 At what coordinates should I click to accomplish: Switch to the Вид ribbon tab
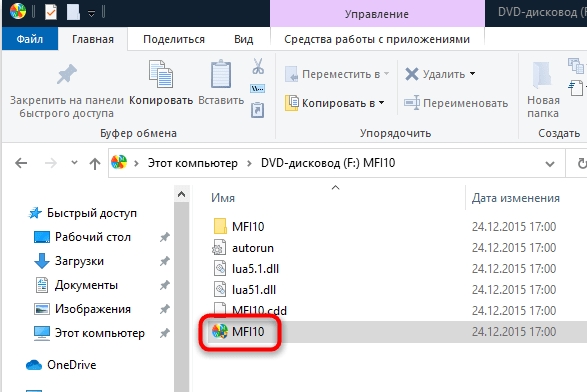pos(243,39)
